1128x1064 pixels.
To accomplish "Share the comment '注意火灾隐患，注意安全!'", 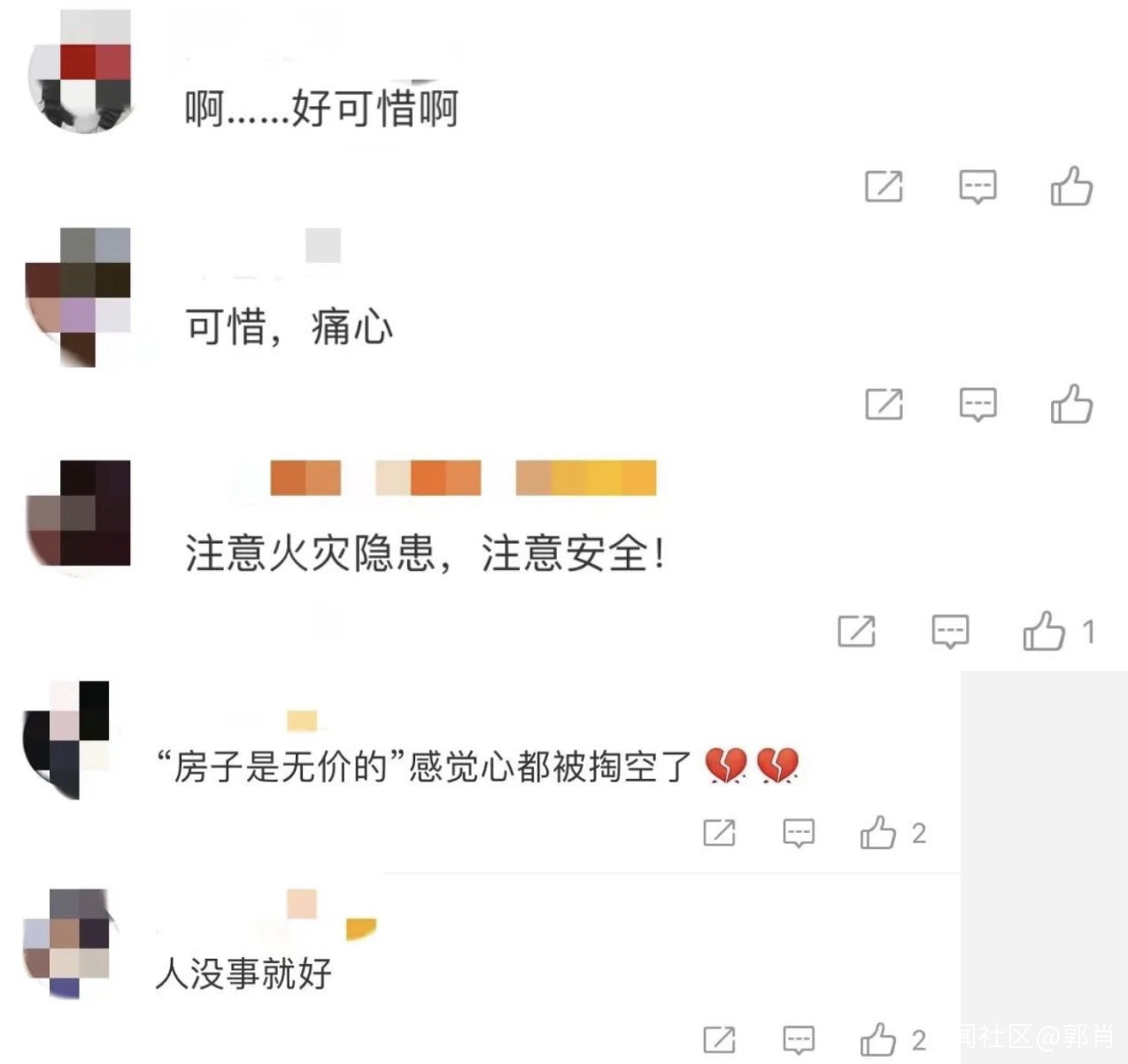I will [x=856, y=631].
